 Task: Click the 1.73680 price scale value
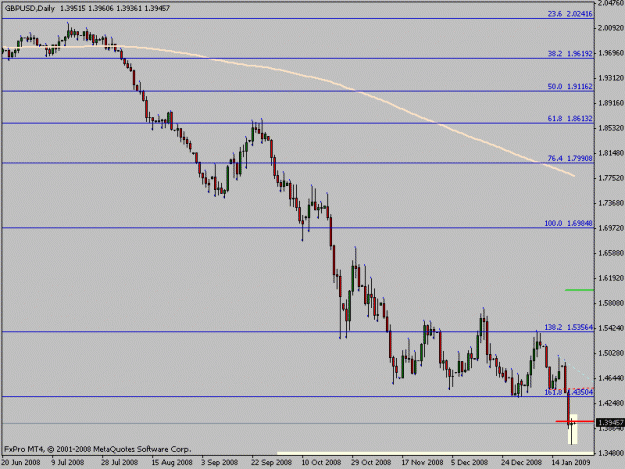[611, 203]
